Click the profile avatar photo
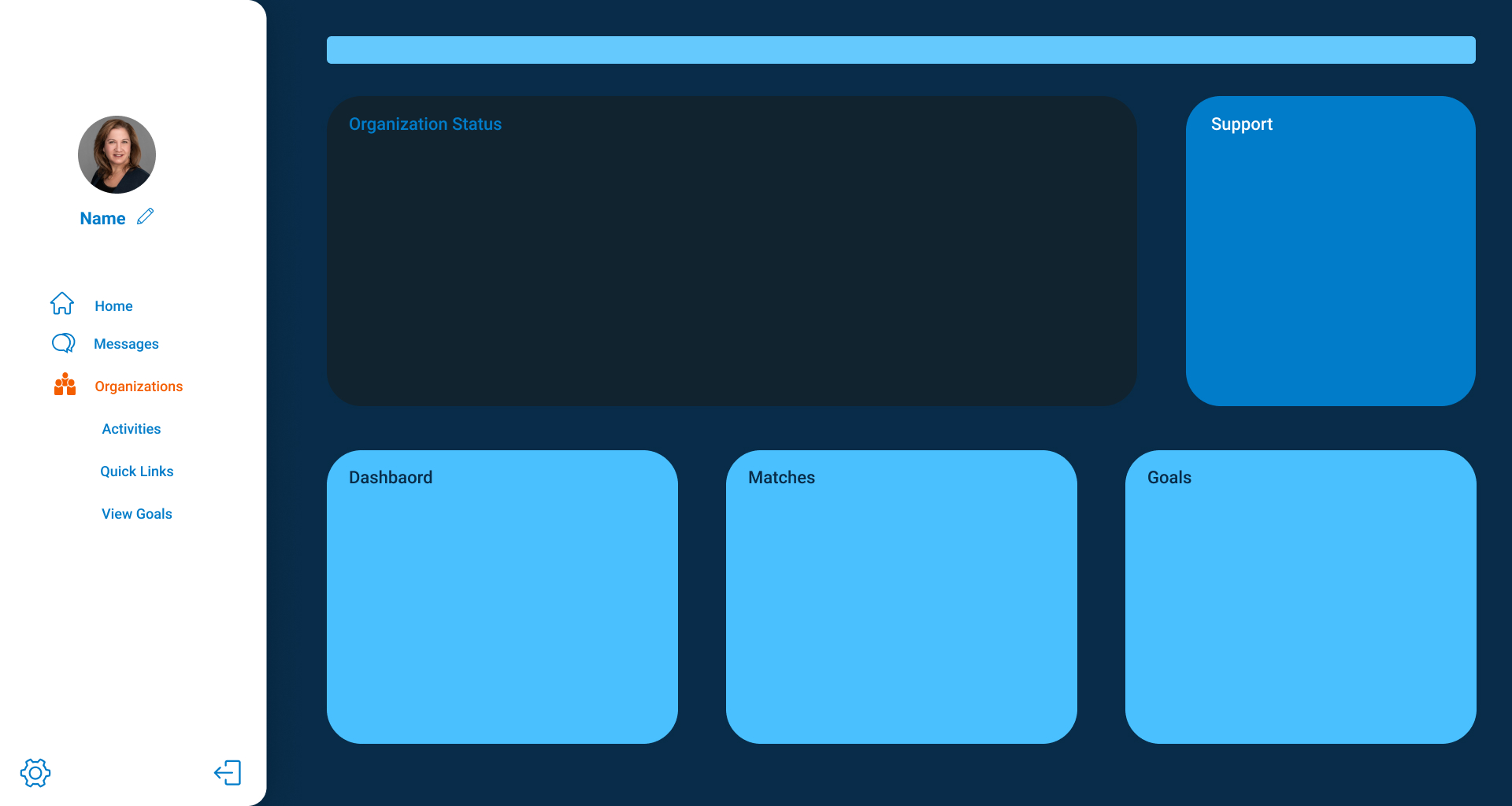The height and width of the screenshot is (806, 1512). 117,154
